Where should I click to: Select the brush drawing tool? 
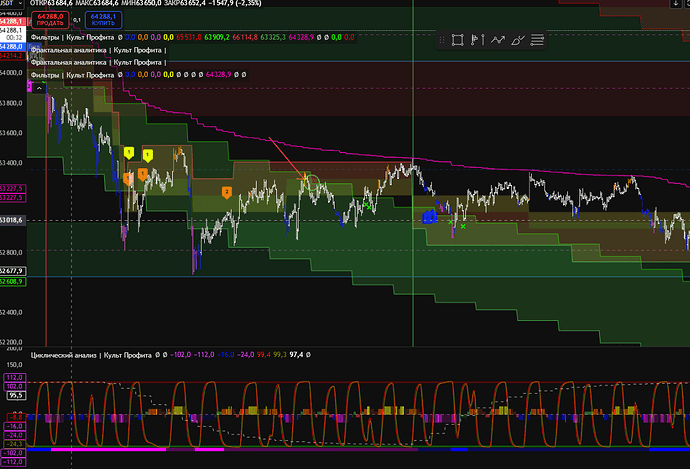(517, 40)
